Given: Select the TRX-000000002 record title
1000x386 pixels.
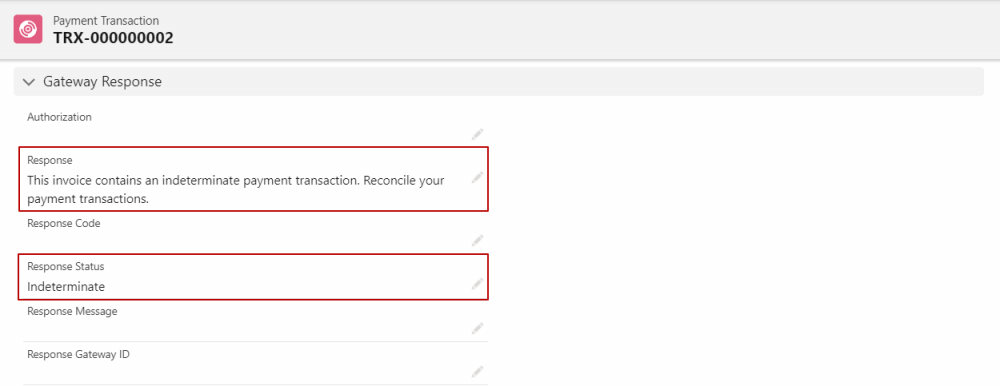Looking at the screenshot, I should click(x=113, y=38).
